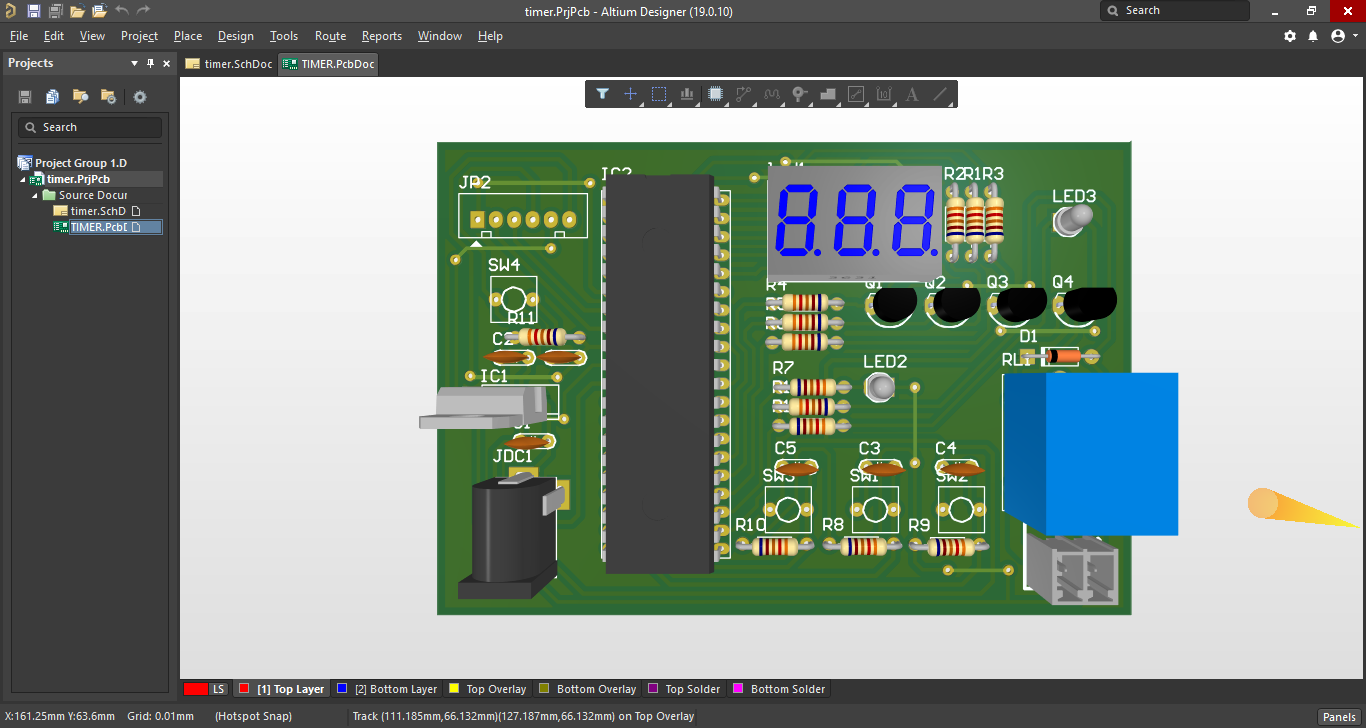Click the Save All Documents icon in title bar

point(56,11)
